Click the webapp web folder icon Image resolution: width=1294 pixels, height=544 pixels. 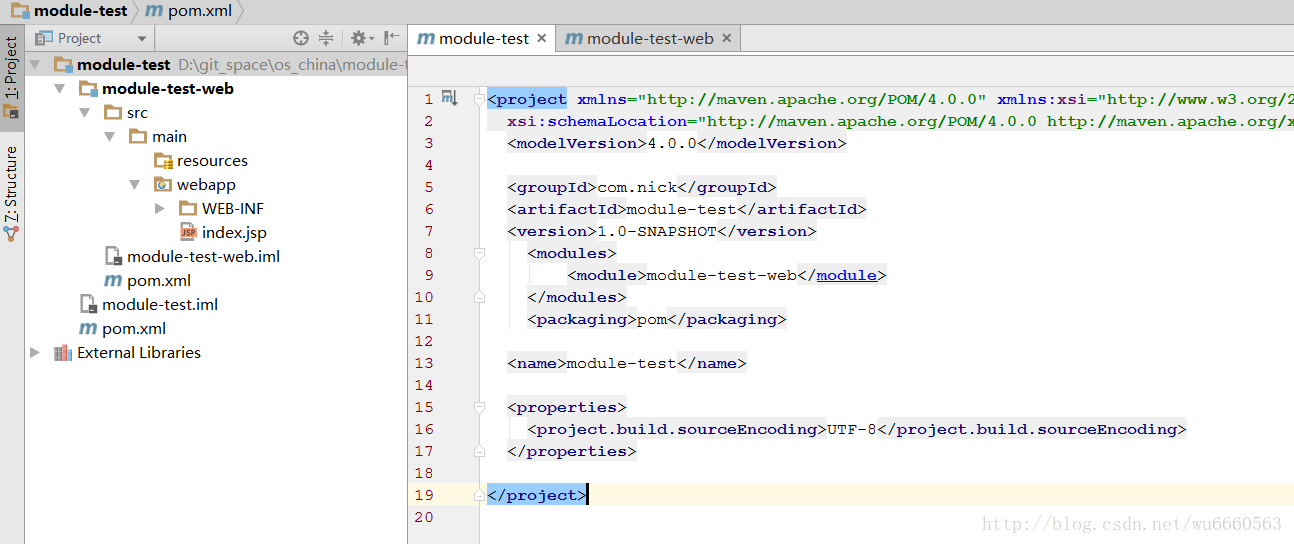pyautogui.click(x=163, y=184)
